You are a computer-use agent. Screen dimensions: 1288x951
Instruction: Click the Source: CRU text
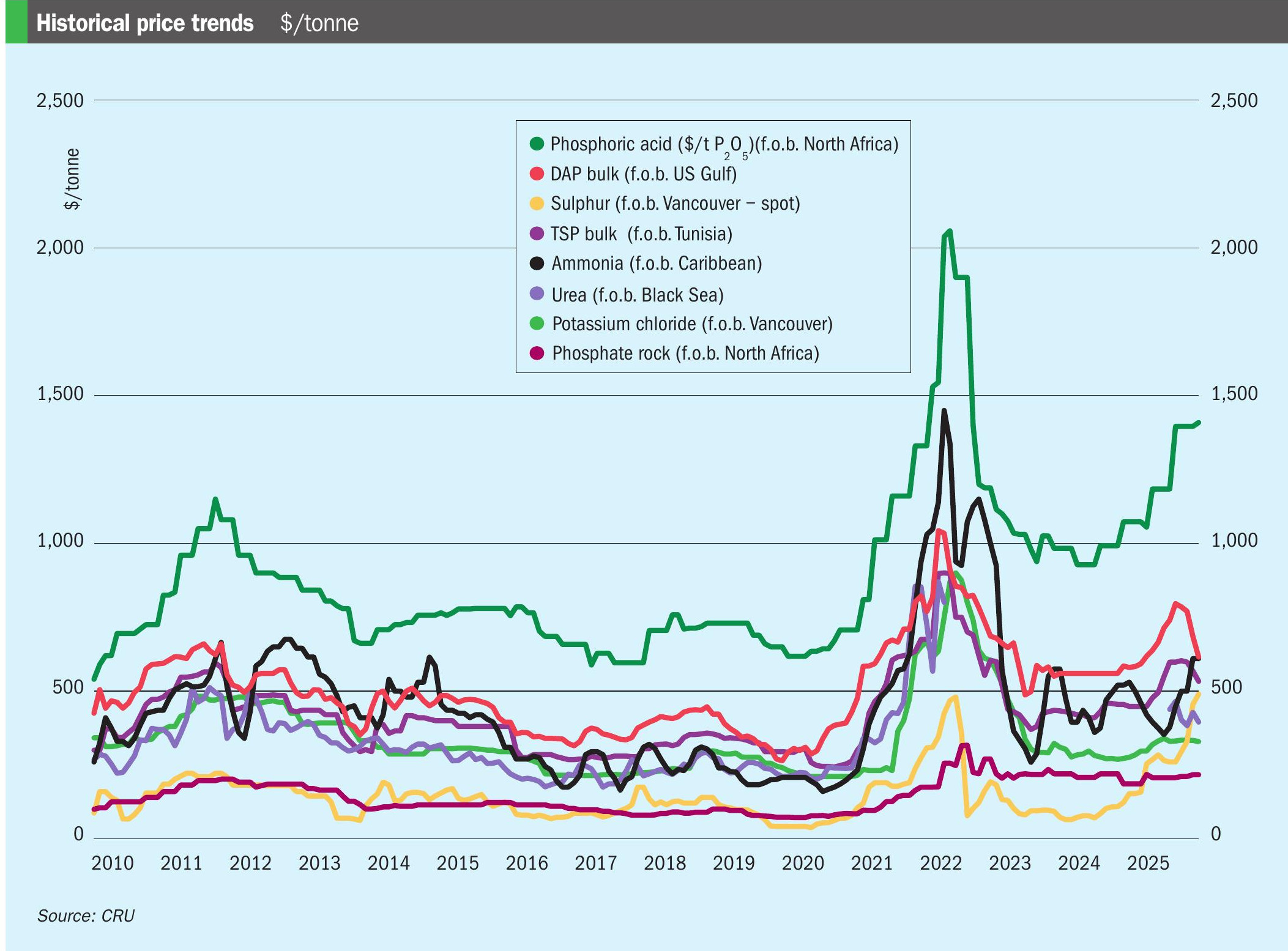point(86,916)
